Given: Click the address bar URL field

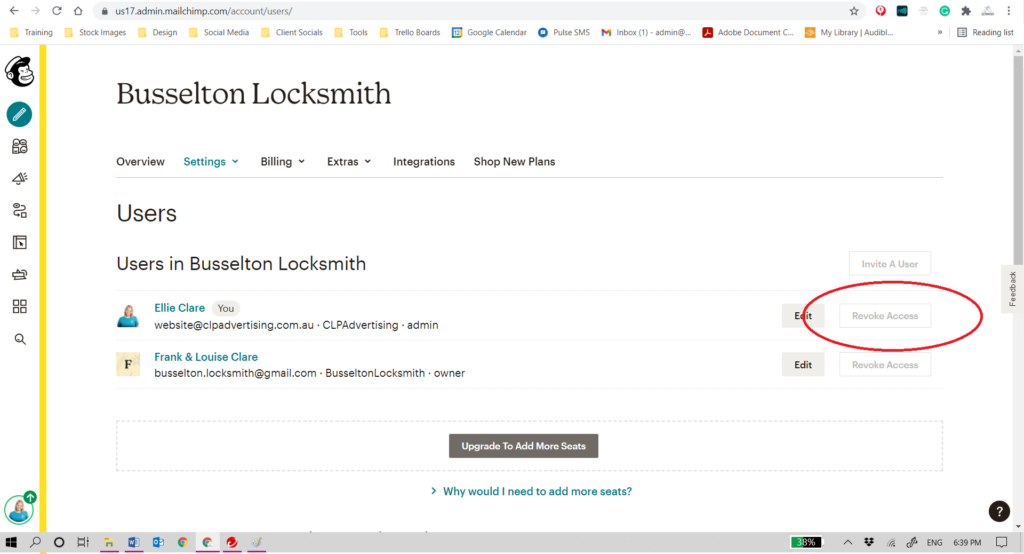Looking at the screenshot, I should coord(477,11).
